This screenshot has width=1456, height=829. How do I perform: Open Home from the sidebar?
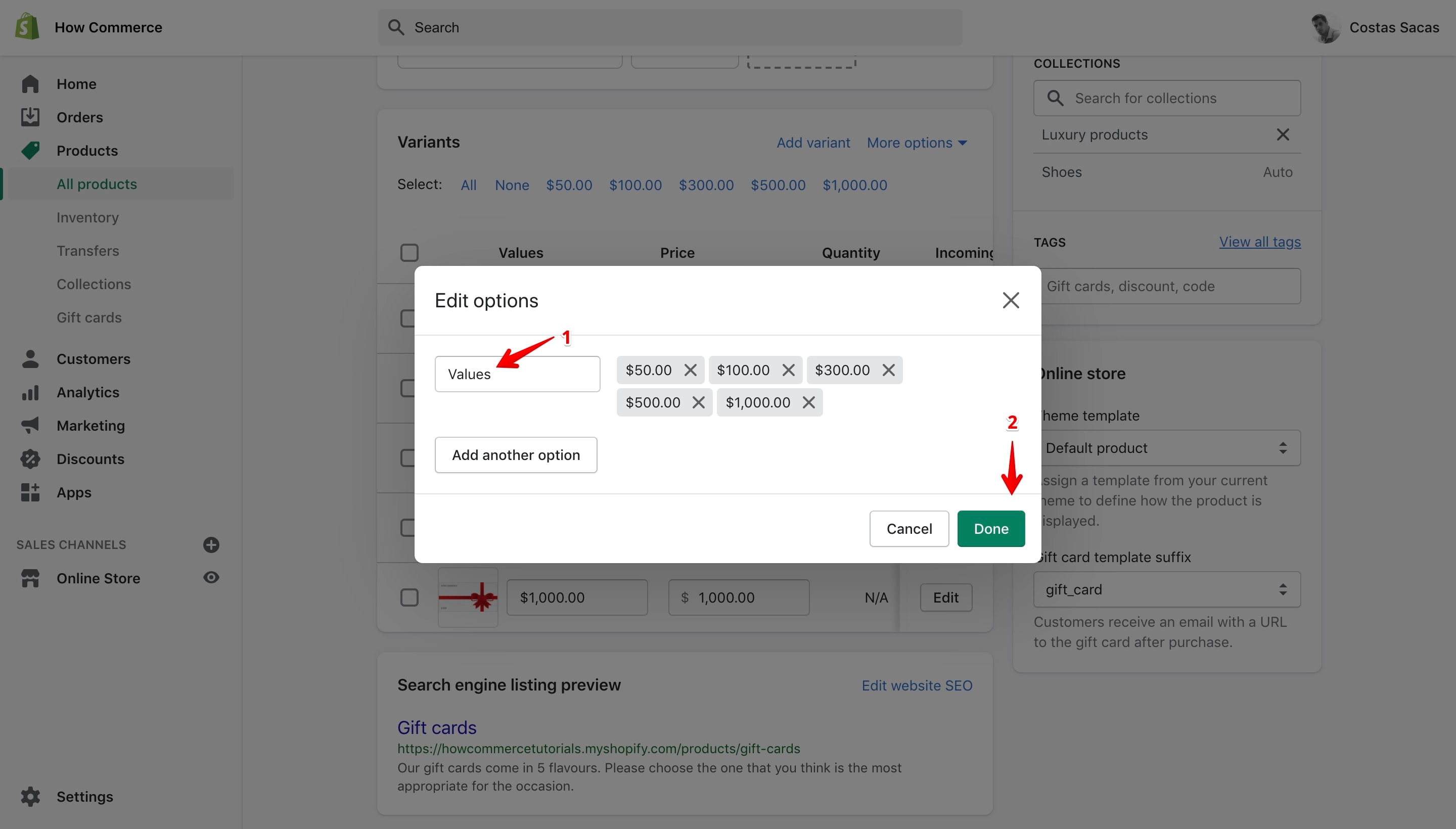click(x=76, y=84)
